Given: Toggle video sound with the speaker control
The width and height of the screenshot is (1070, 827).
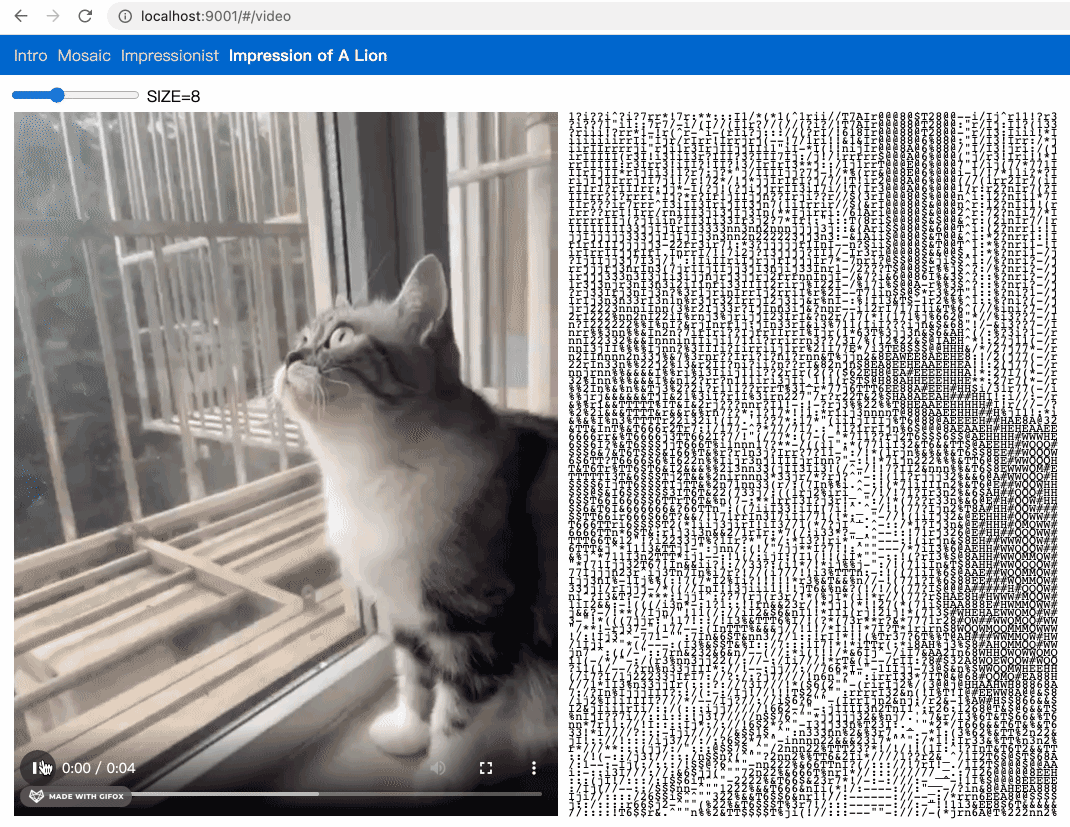Looking at the screenshot, I should click(437, 768).
